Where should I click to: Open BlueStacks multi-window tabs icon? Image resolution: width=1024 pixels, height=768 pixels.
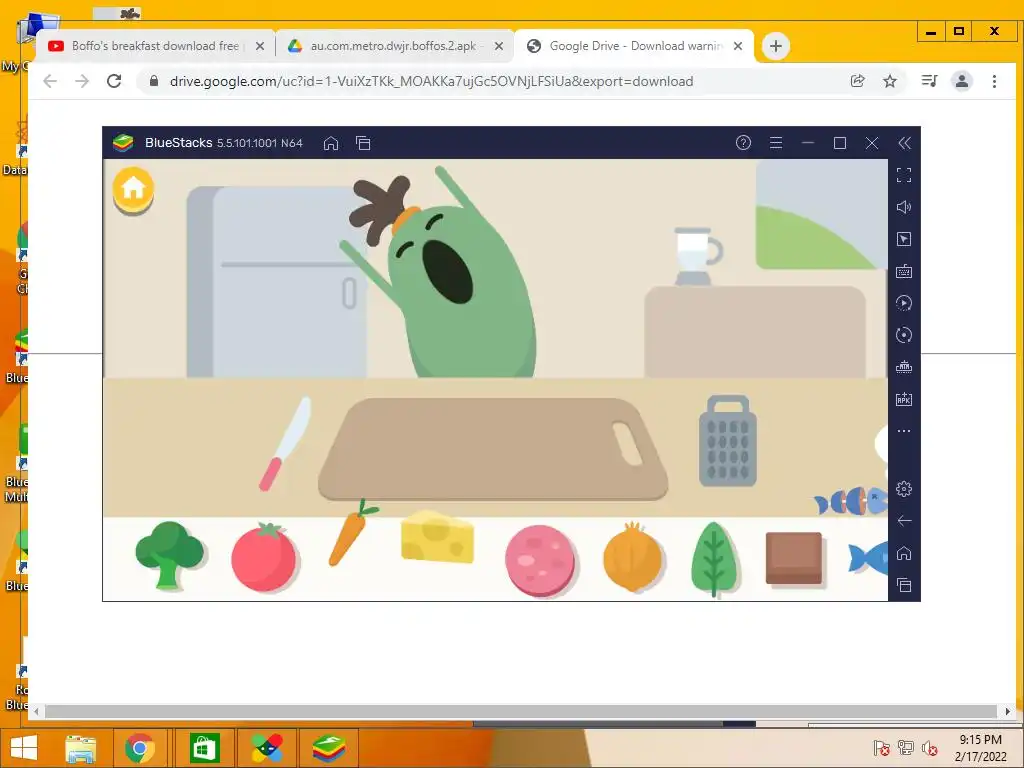coord(363,143)
